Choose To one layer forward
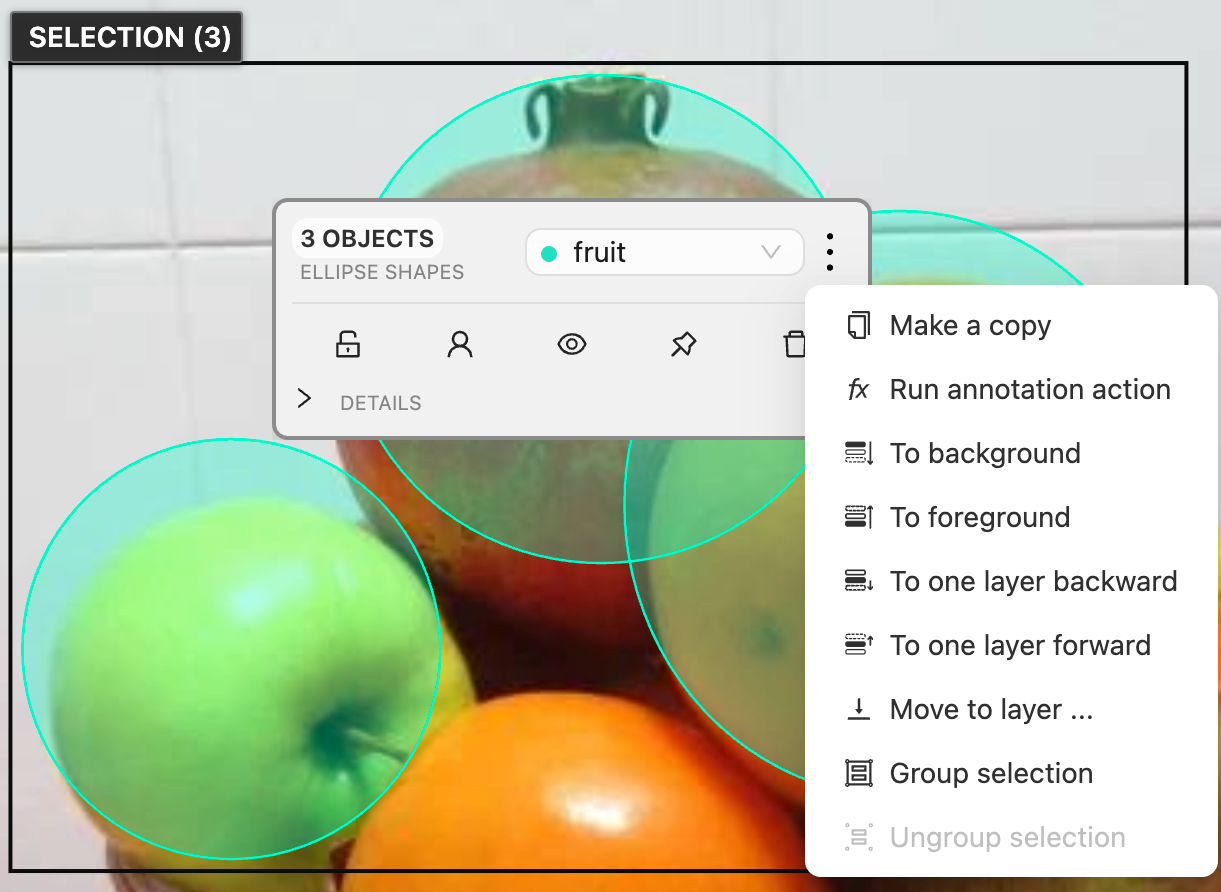The image size is (1221, 892). [x=1012, y=646]
